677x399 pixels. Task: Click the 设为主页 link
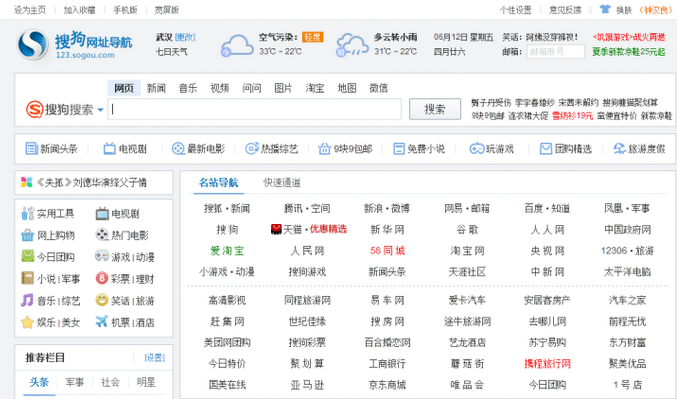pos(30,10)
